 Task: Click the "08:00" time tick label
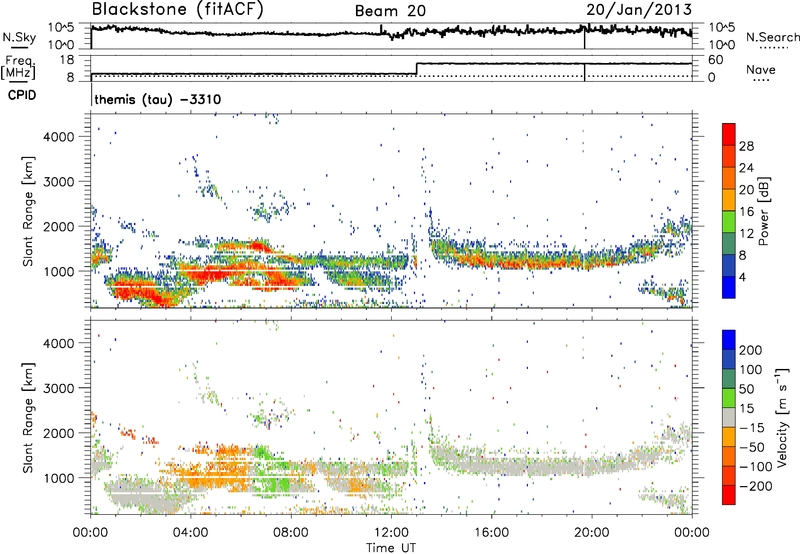pos(291,533)
